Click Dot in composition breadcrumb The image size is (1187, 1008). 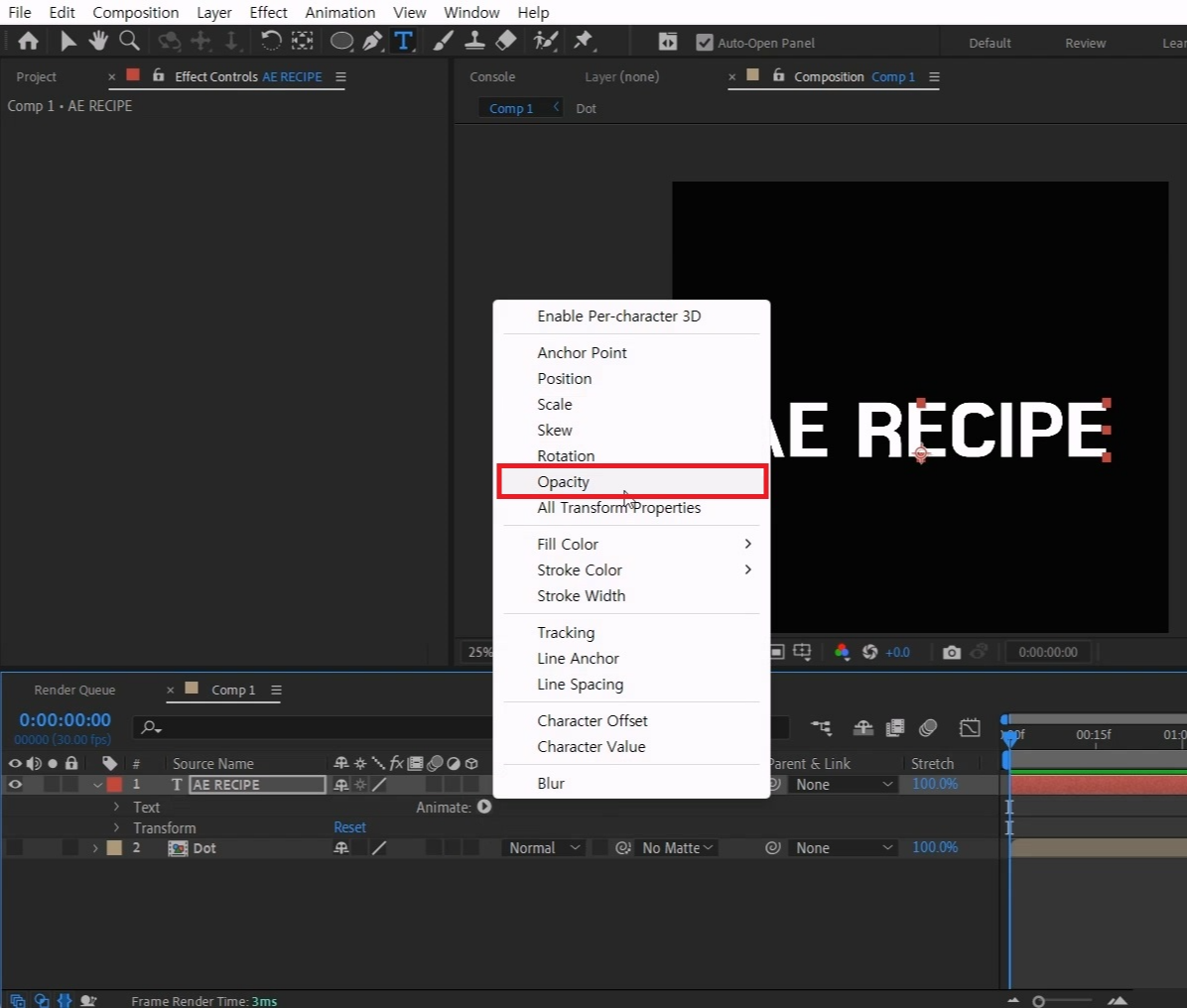tap(586, 109)
